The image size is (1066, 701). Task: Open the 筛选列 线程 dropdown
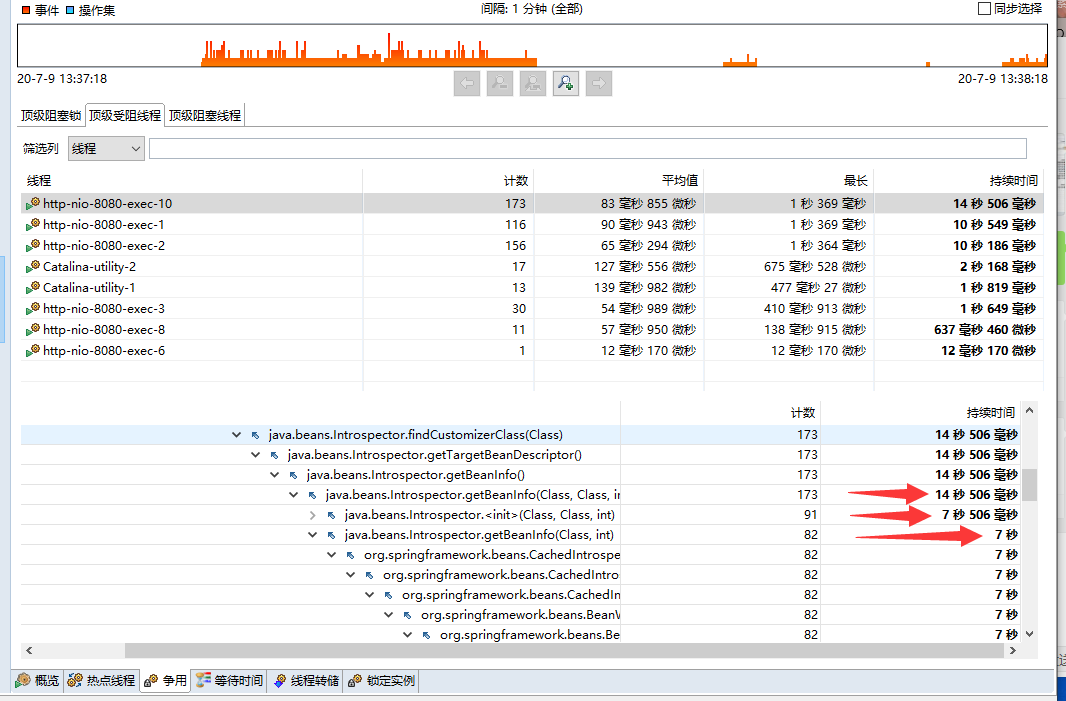[106, 148]
